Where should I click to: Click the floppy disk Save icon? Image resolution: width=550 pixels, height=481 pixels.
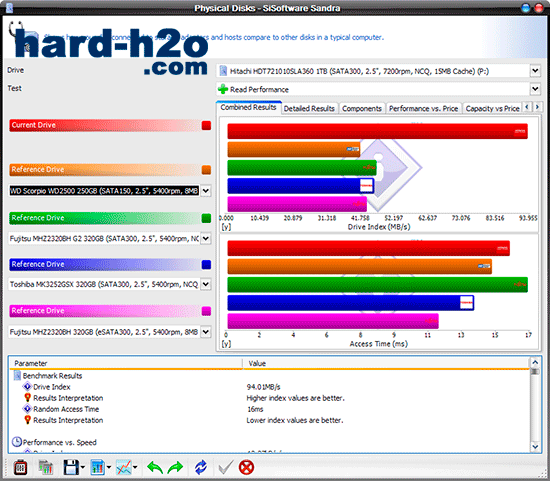tap(71, 468)
